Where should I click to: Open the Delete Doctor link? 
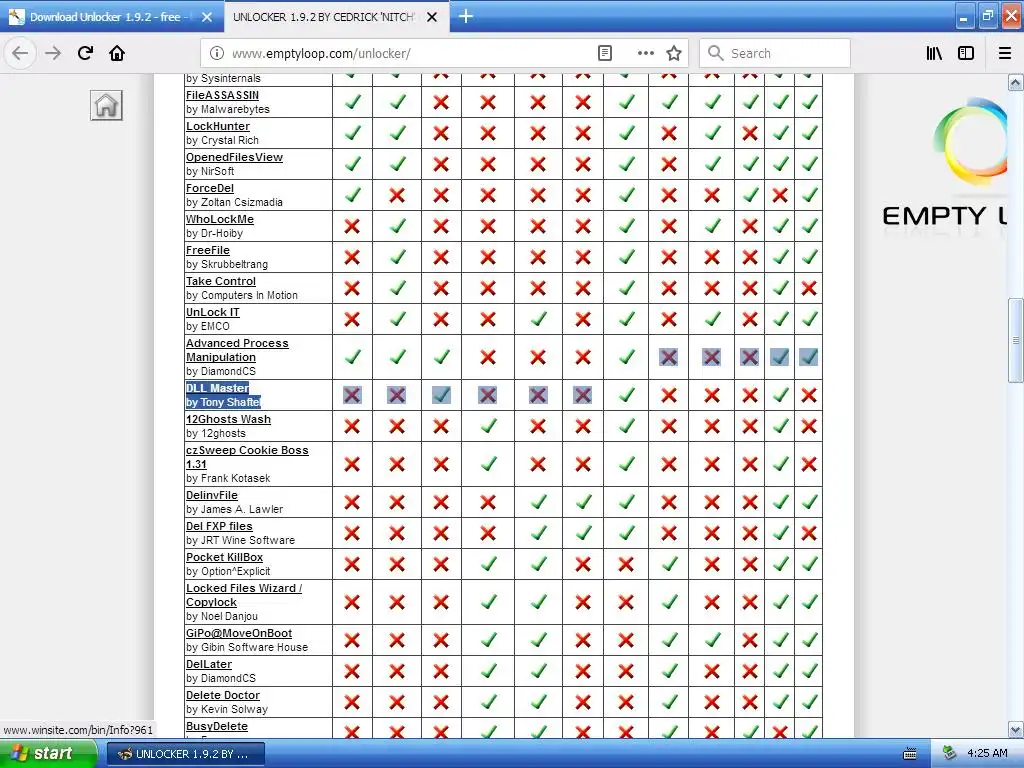[223, 695]
